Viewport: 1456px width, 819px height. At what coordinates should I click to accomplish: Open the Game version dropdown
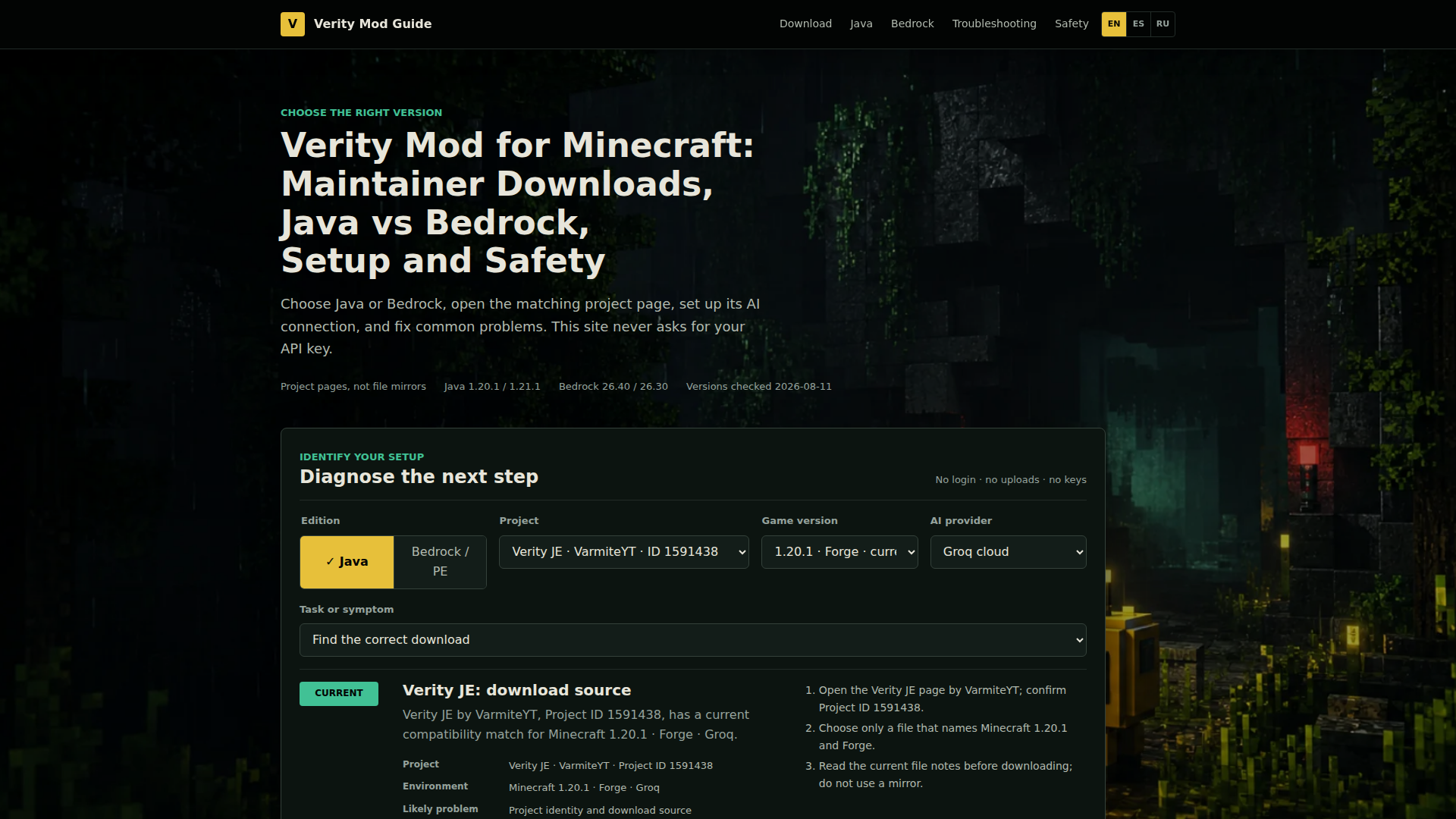click(839, 552)
